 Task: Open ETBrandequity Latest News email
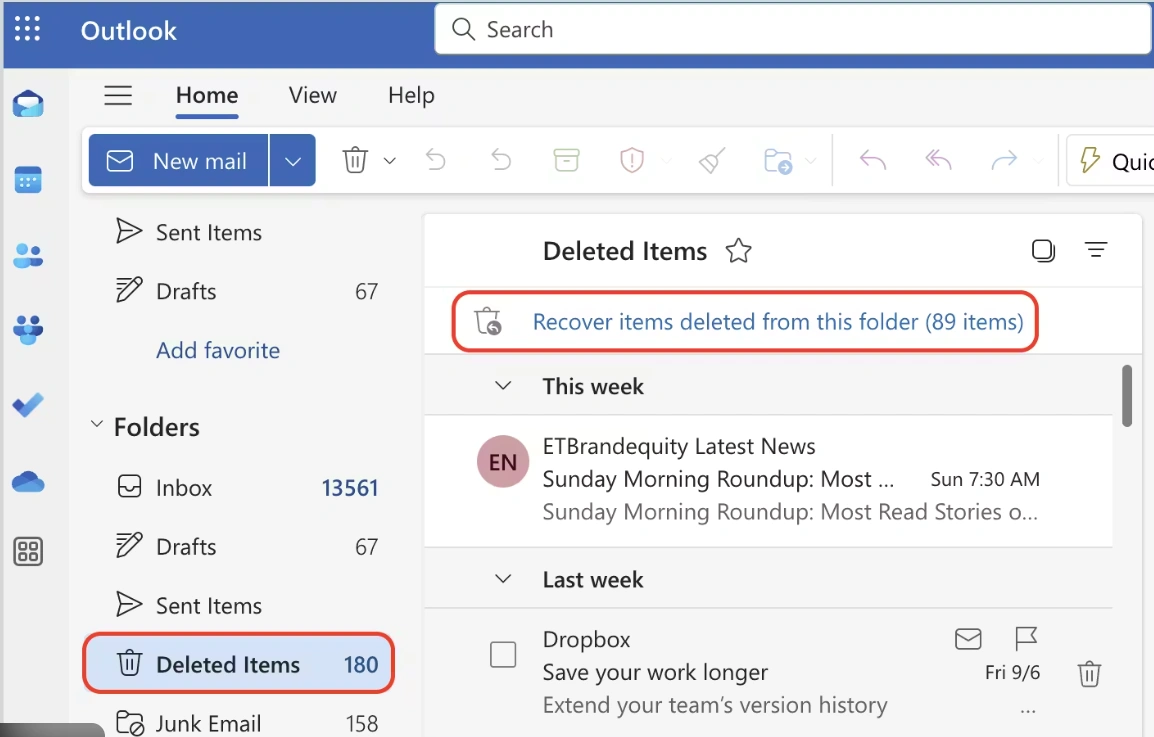click(x=768, y=480)
